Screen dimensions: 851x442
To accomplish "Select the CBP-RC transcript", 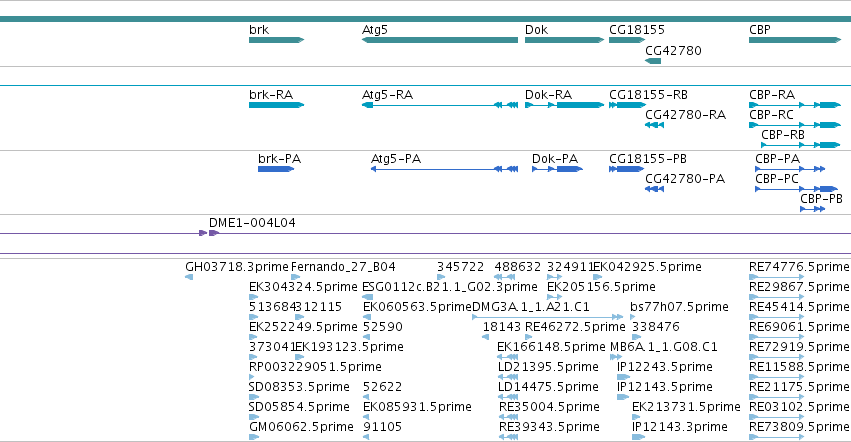I will (795, 125).
